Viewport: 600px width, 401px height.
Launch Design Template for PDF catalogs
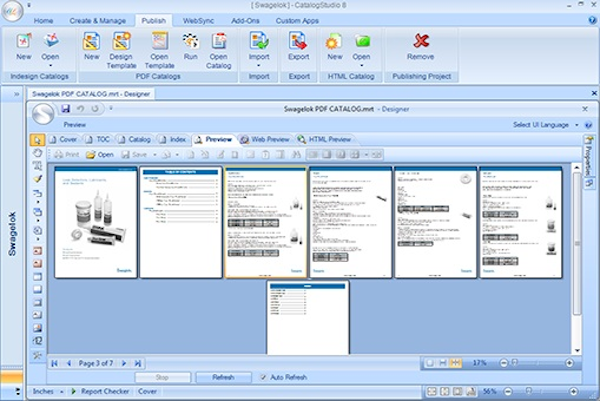click(121, 50)
